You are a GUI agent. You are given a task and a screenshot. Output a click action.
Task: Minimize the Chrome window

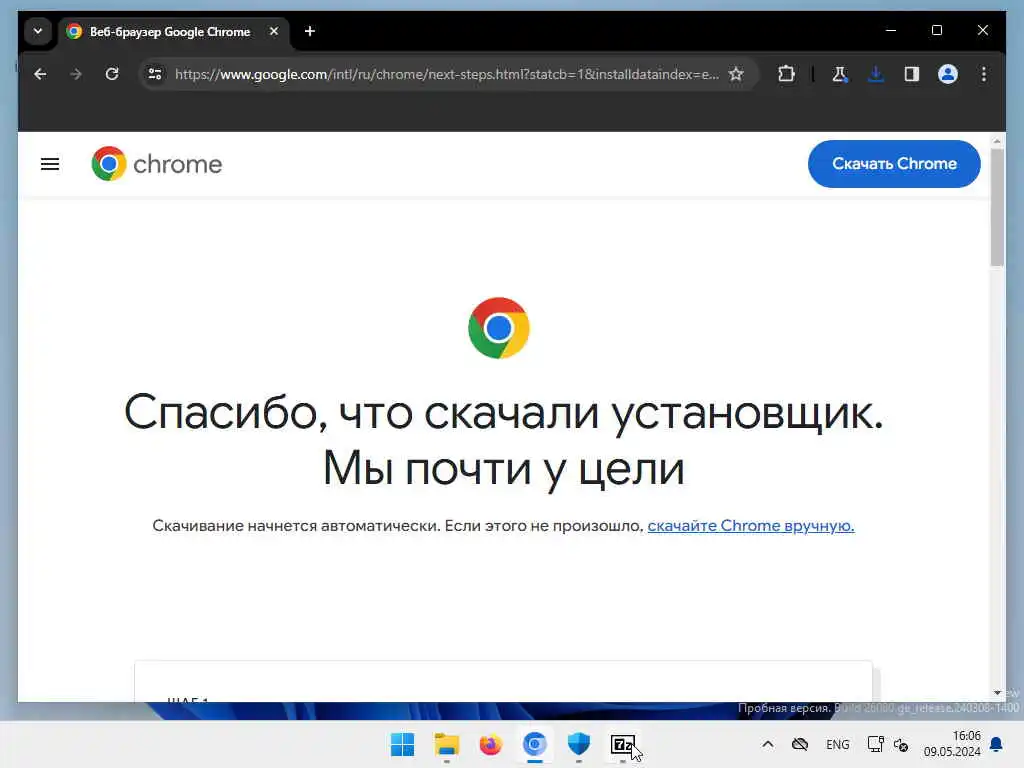click(891, 30)
